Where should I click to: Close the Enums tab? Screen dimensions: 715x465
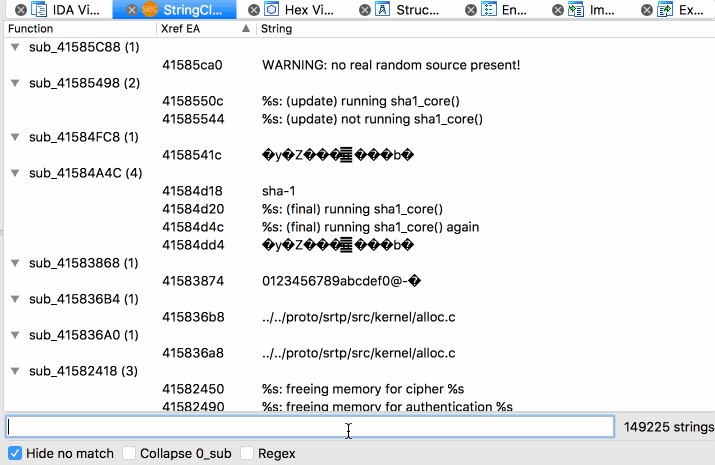point(471,10)
